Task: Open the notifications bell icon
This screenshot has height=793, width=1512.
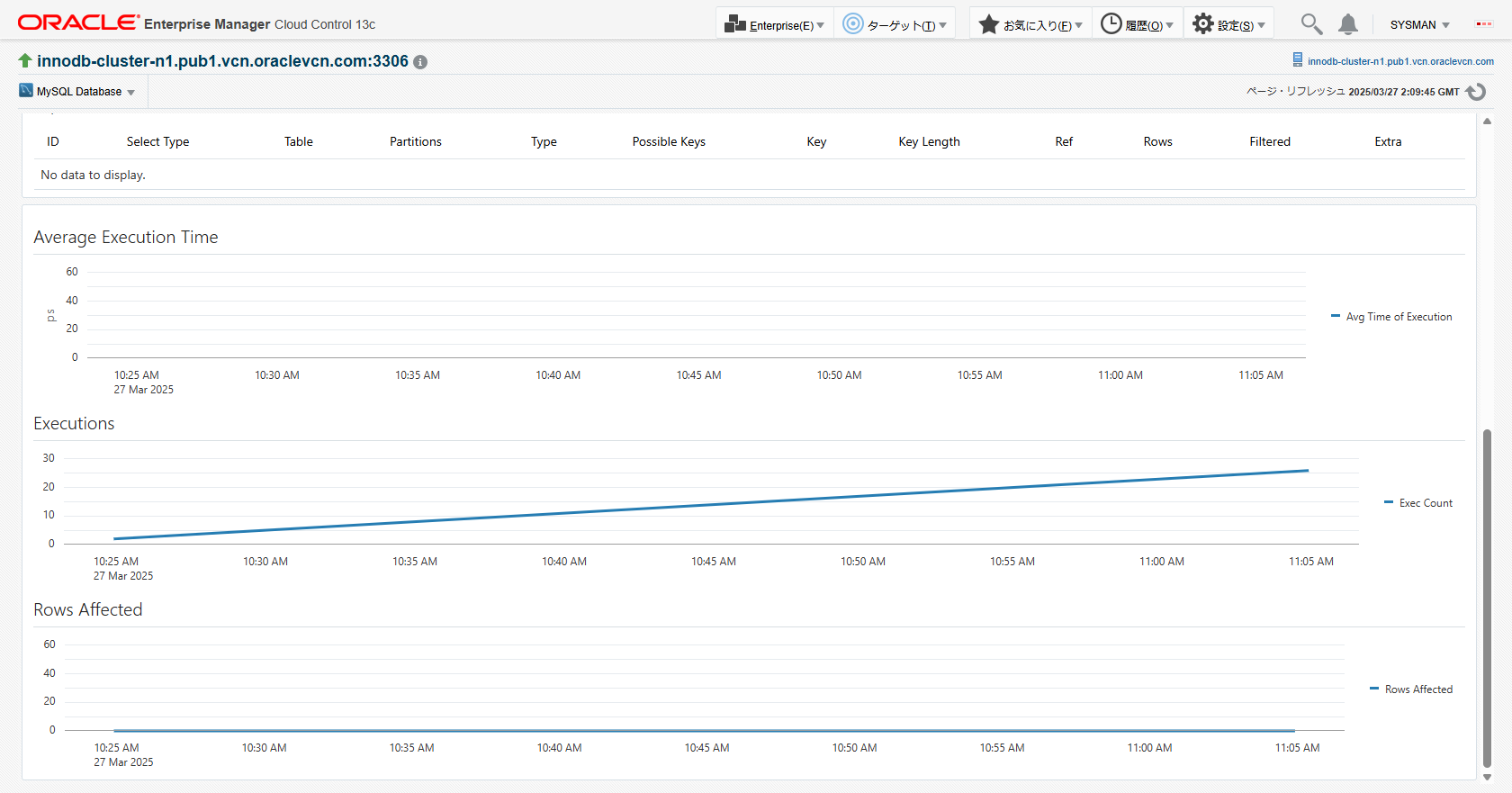Action: pyautogui.click(x=1347, y=24)
